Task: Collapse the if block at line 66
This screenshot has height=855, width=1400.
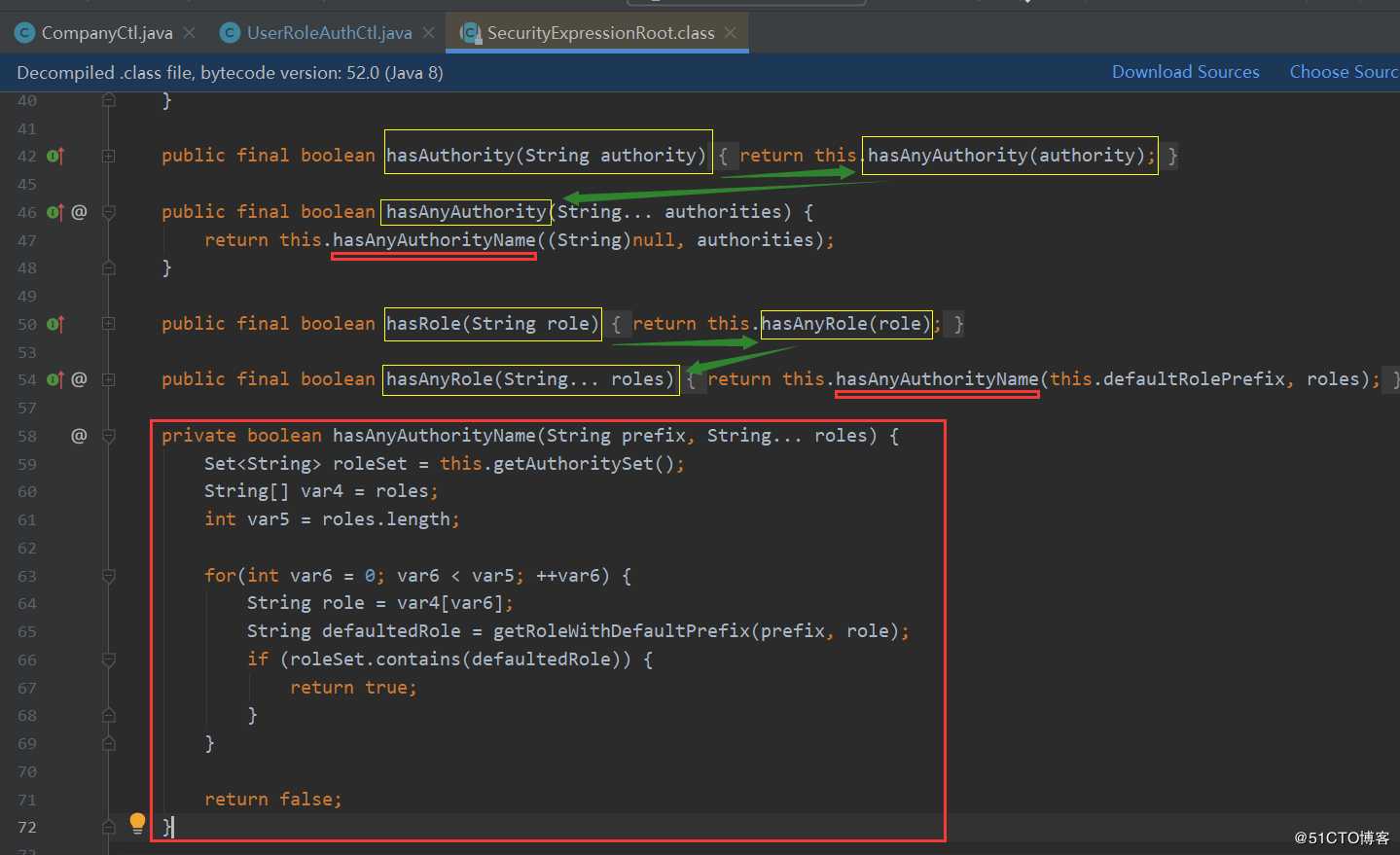Action: coord(109,659)
